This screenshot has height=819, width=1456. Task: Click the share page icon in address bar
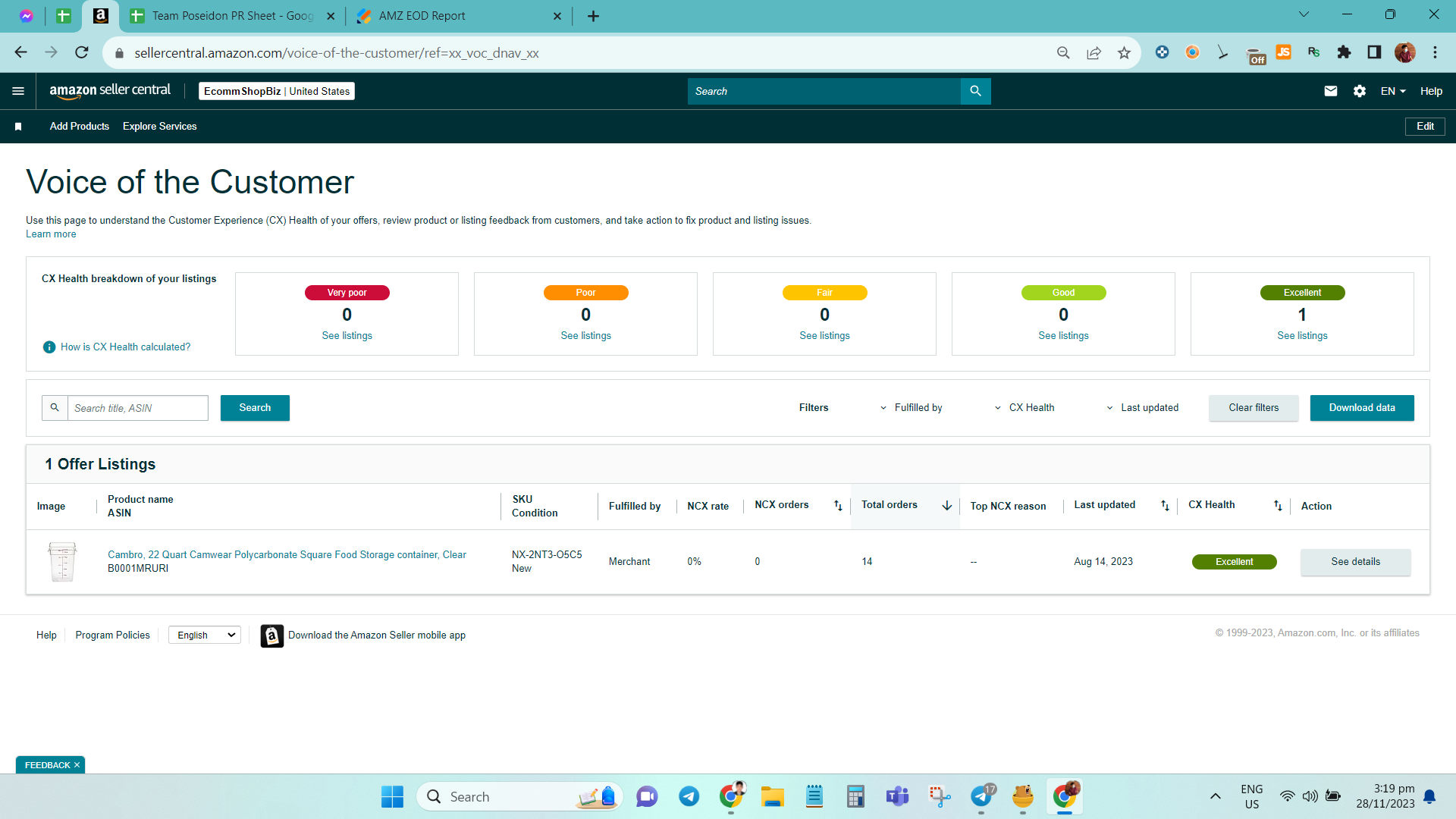coord(1094,52)
